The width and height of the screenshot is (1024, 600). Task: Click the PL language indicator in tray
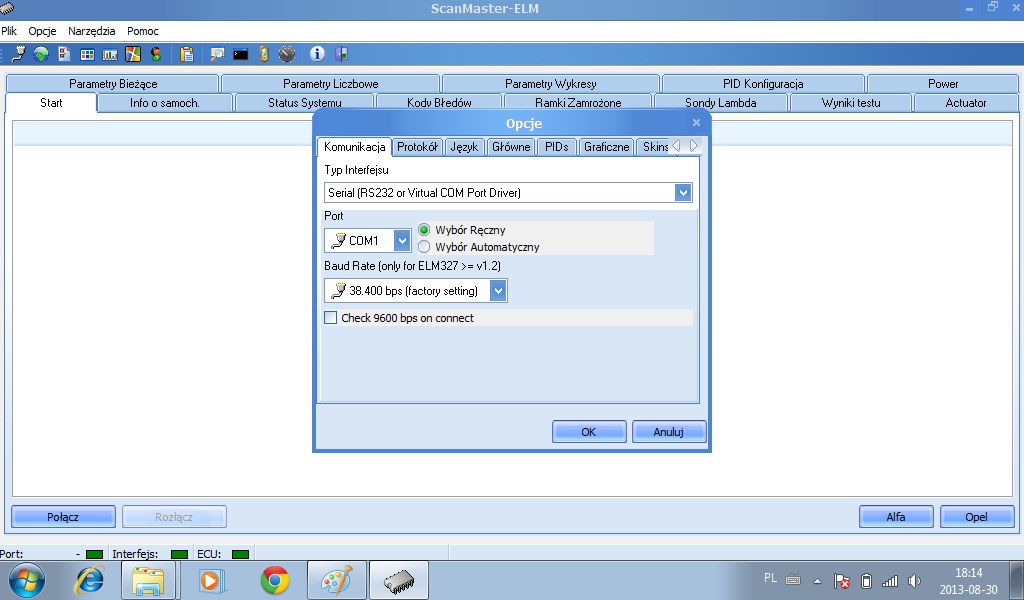pyautogui.click(x=771, y=578)
